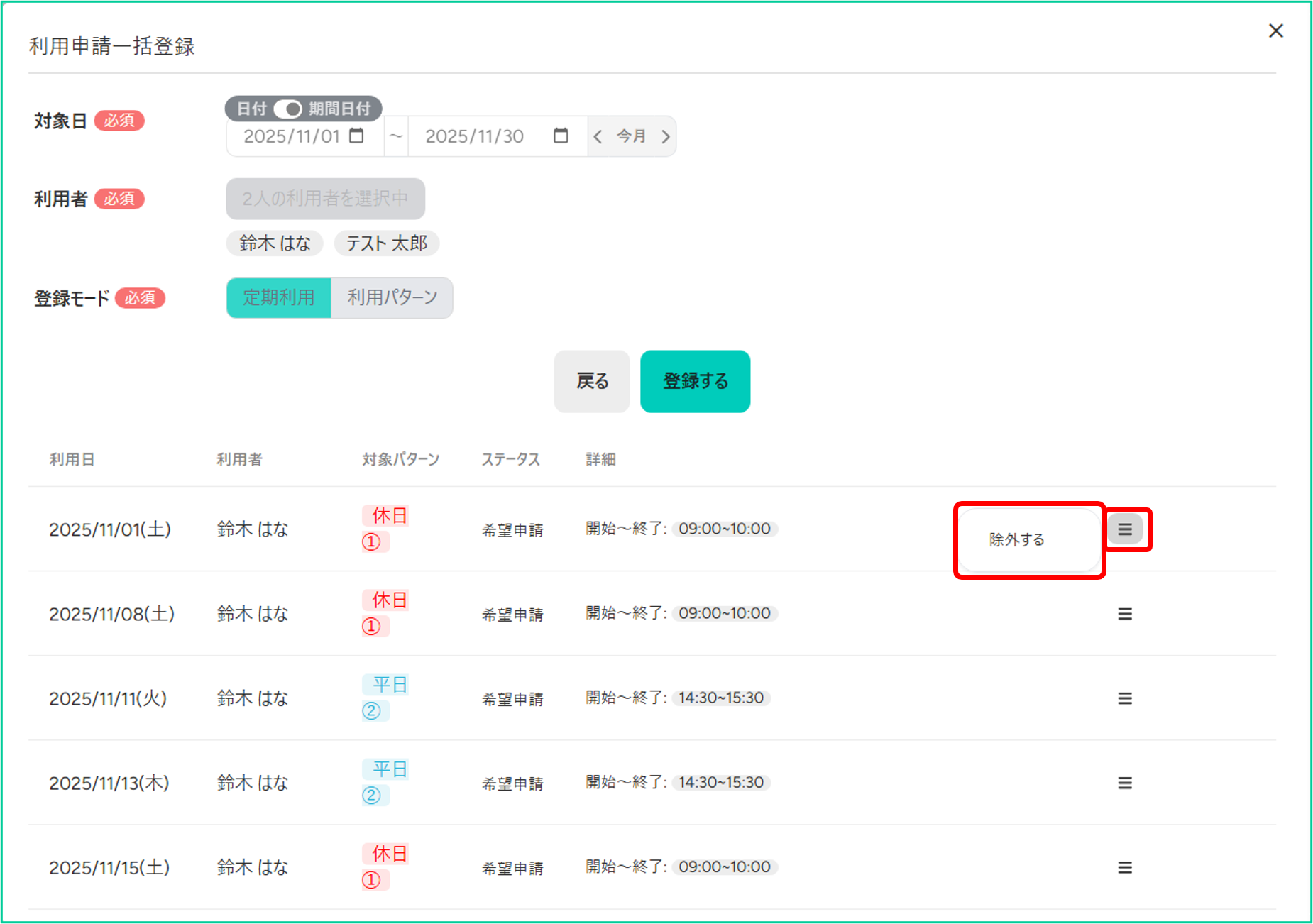This screenshot has height=924, width=1313.
Task: Open hamburger menu for 2025/11/01 row
Action: tap(1125, 529)
